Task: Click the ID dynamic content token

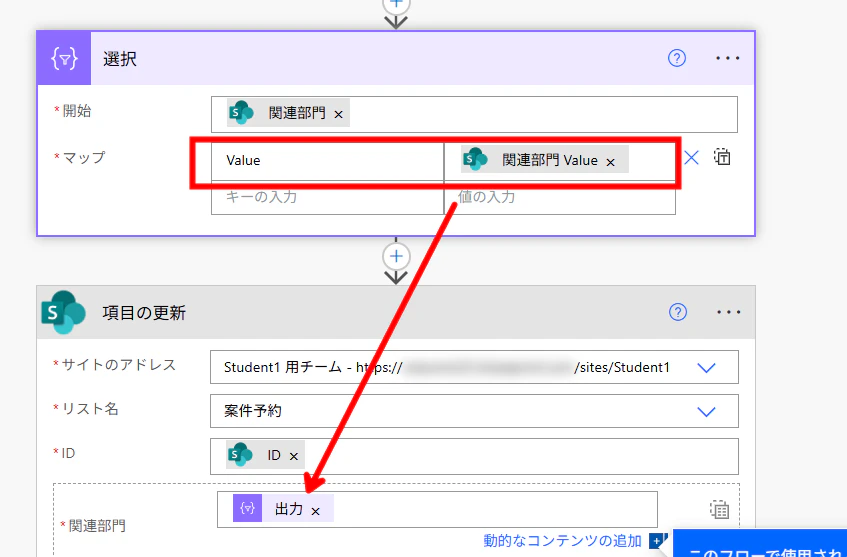Action: (265, 455)
